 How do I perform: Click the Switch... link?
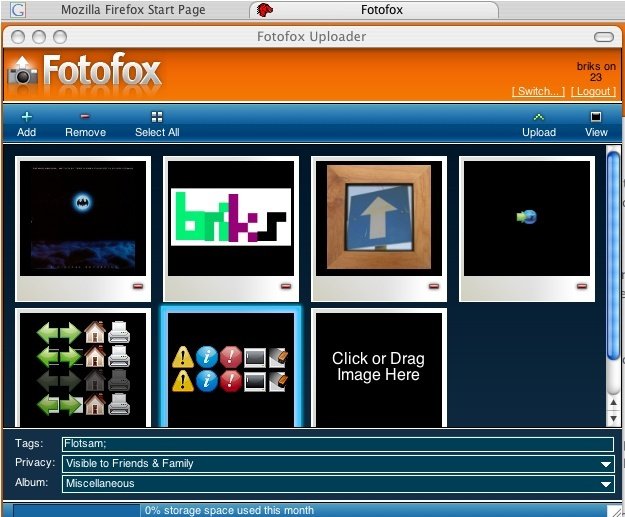[x=539, y=91]
